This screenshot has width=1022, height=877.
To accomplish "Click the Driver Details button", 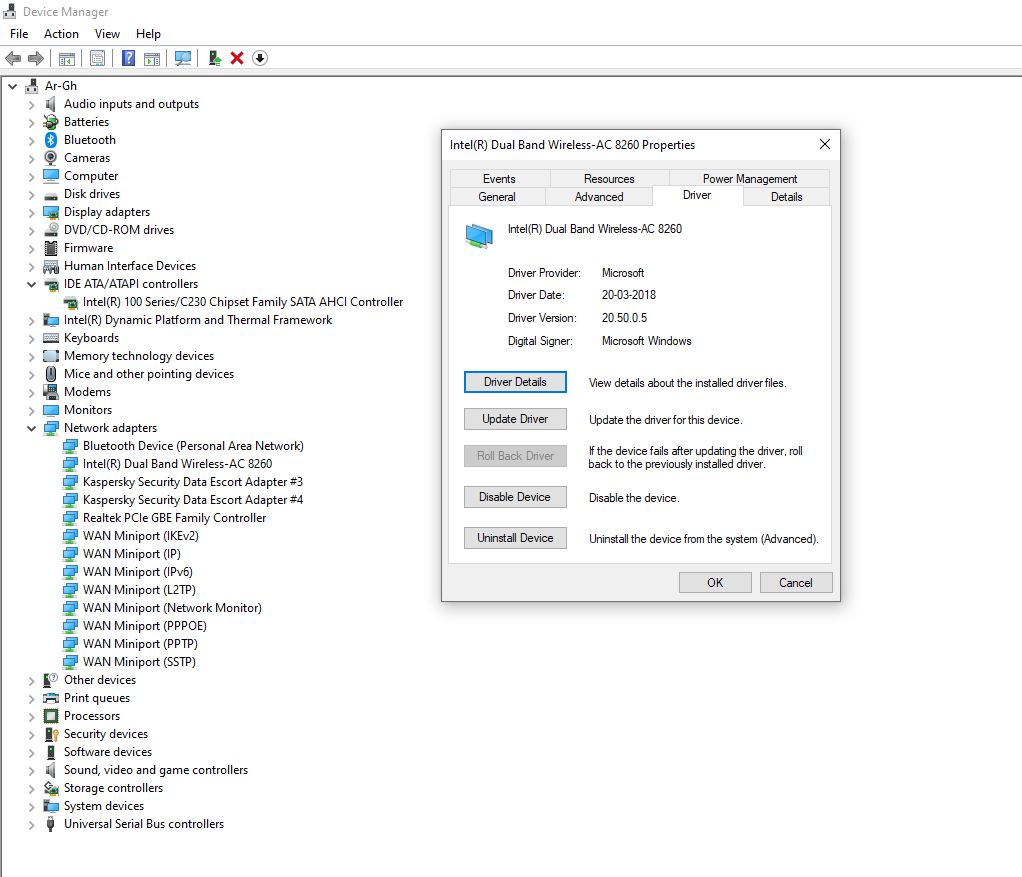I will click(515, 382).
